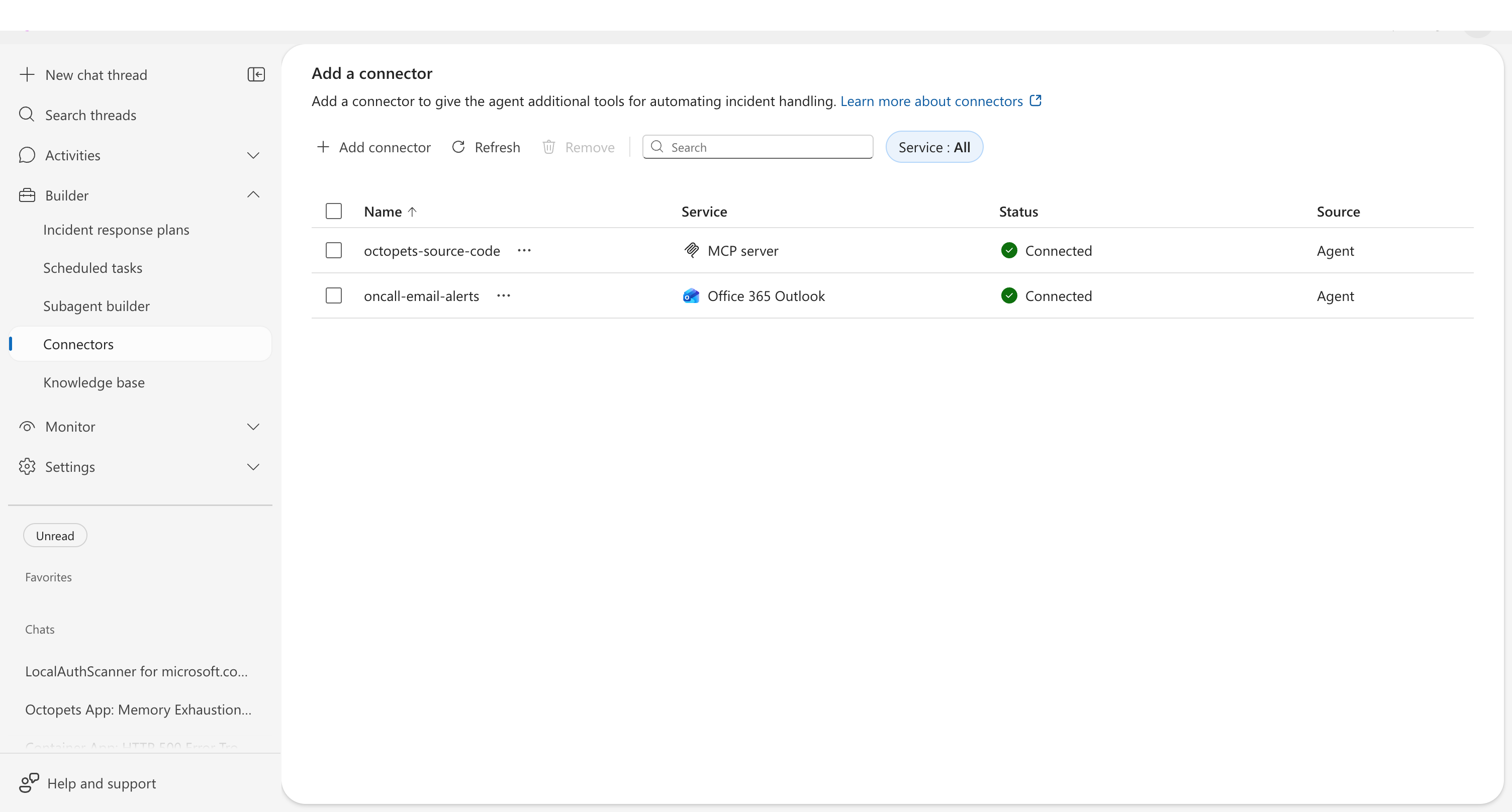Click the Status column header

1018,212
